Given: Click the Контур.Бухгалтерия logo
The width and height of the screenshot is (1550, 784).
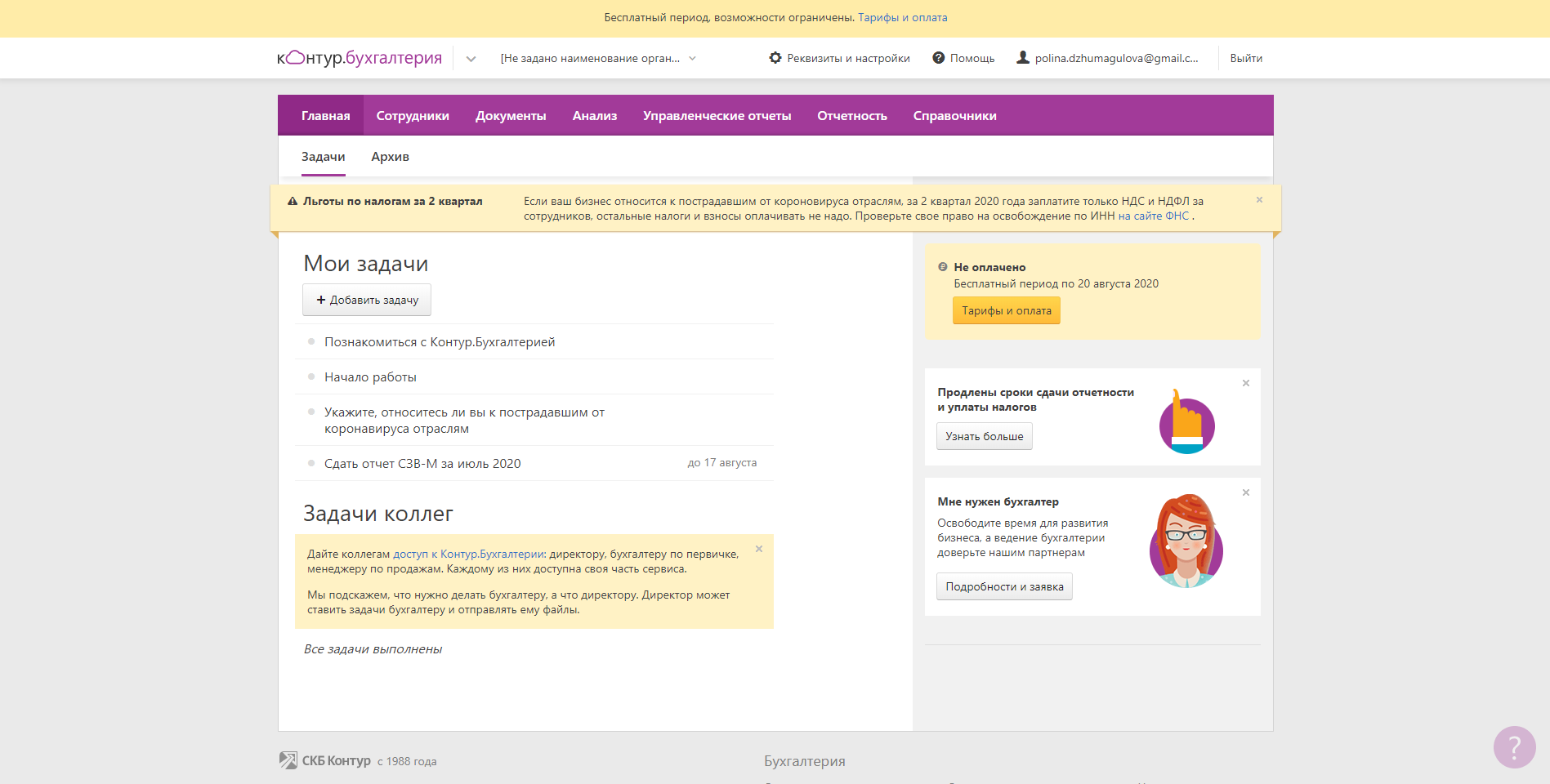Looking at the screenshot, I should coord(360,58).
